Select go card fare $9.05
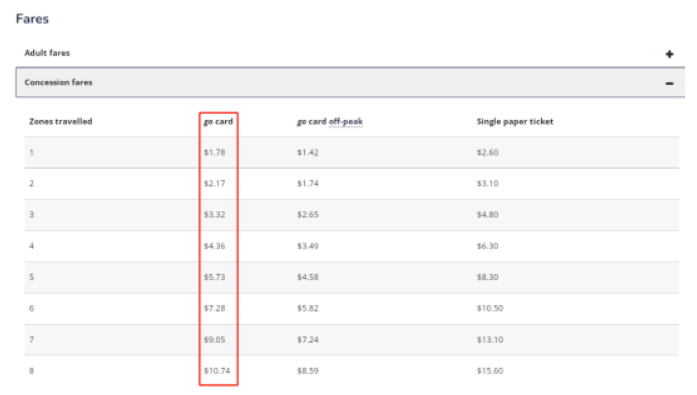This screenshot has width=697, height=395. (215, 339)
